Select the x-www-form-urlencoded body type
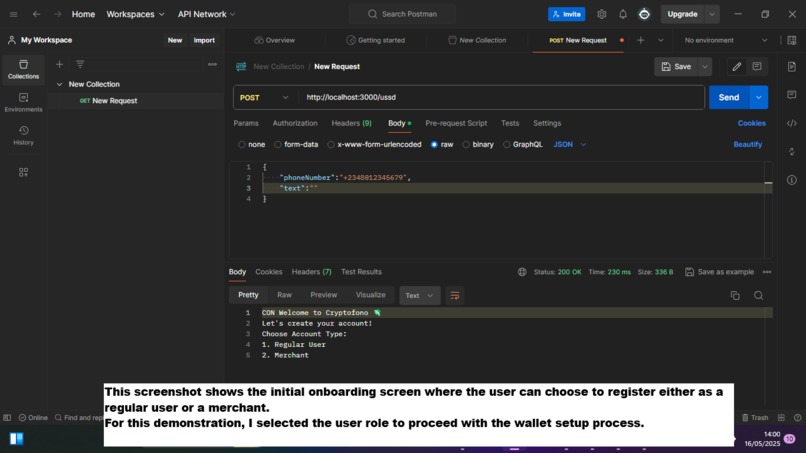The width and height of the screenshot is (806, 453). tap(331, 144)
